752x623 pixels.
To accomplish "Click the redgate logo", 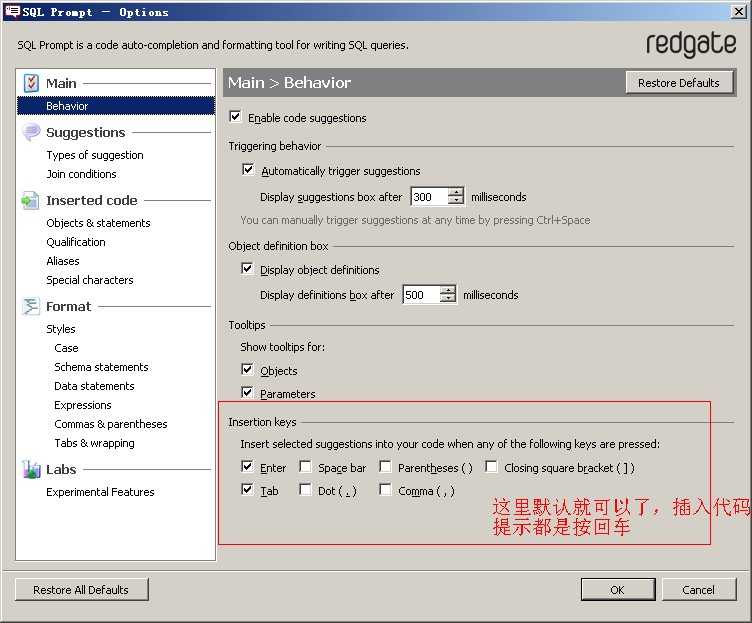I will 691,45.
